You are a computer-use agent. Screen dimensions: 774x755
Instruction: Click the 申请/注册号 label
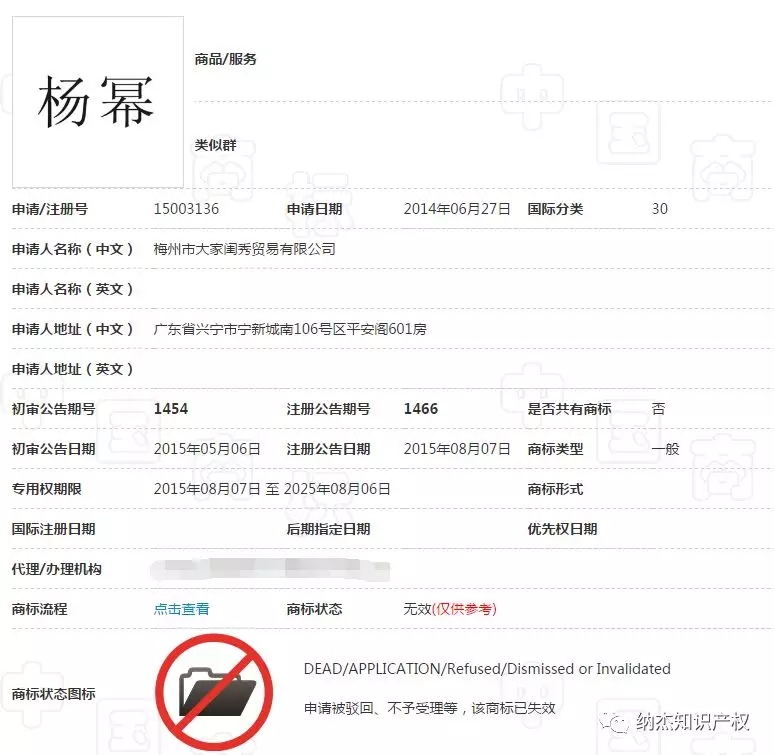tap(50, 209)
